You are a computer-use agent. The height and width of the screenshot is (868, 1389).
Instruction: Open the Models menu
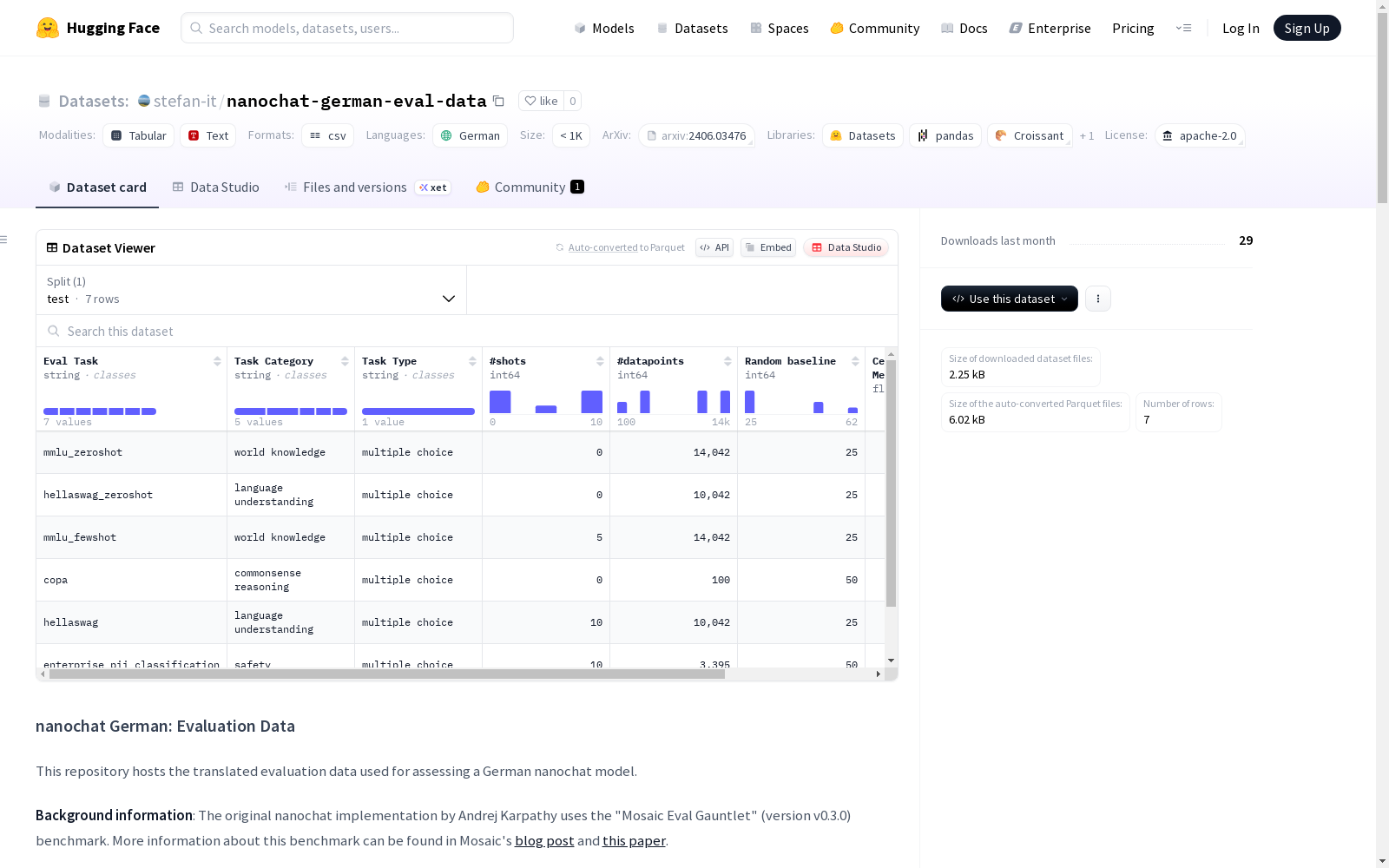[x=604, y=28]
